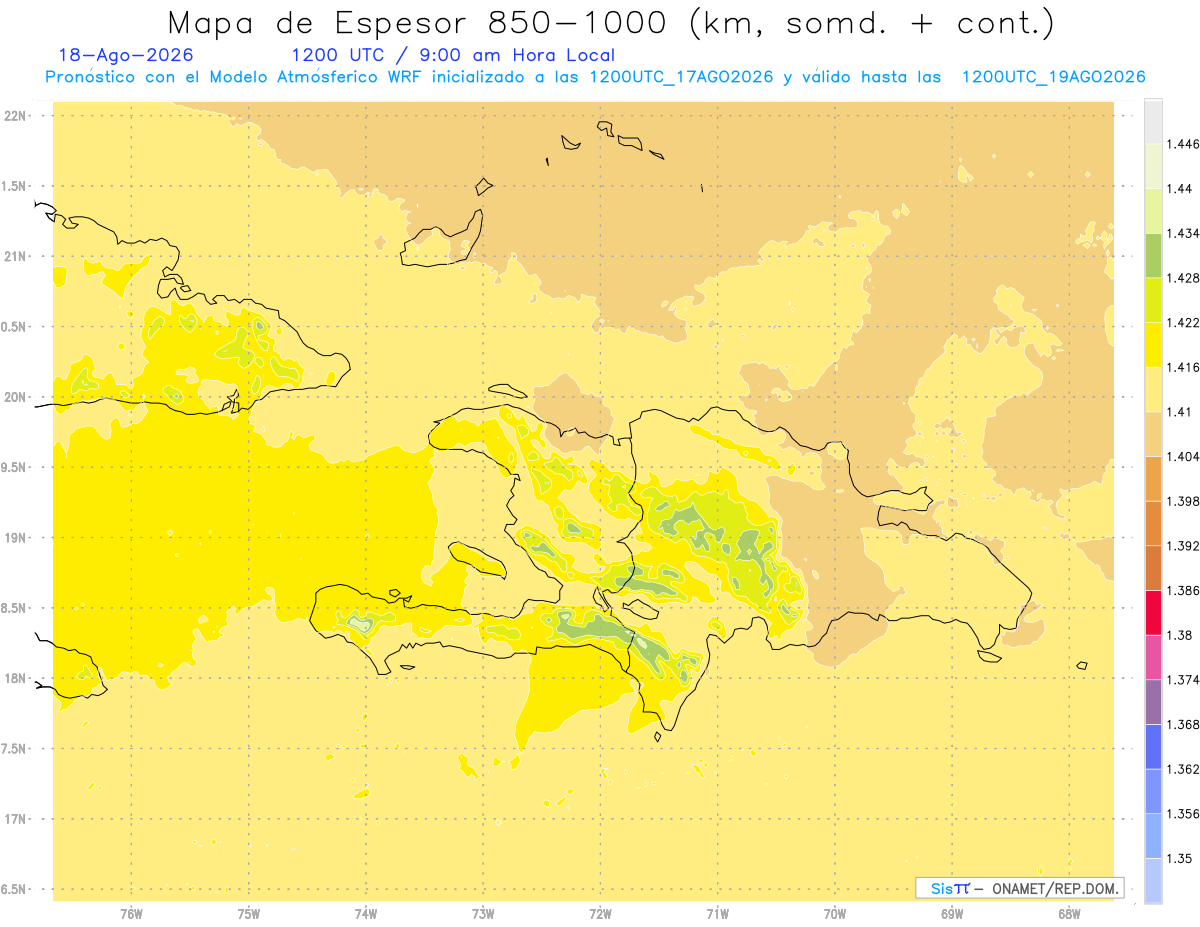The height and width of the screenshot is (927, 1200).
Task: Click the '68W' longitude label
Action: point(1069,914)
